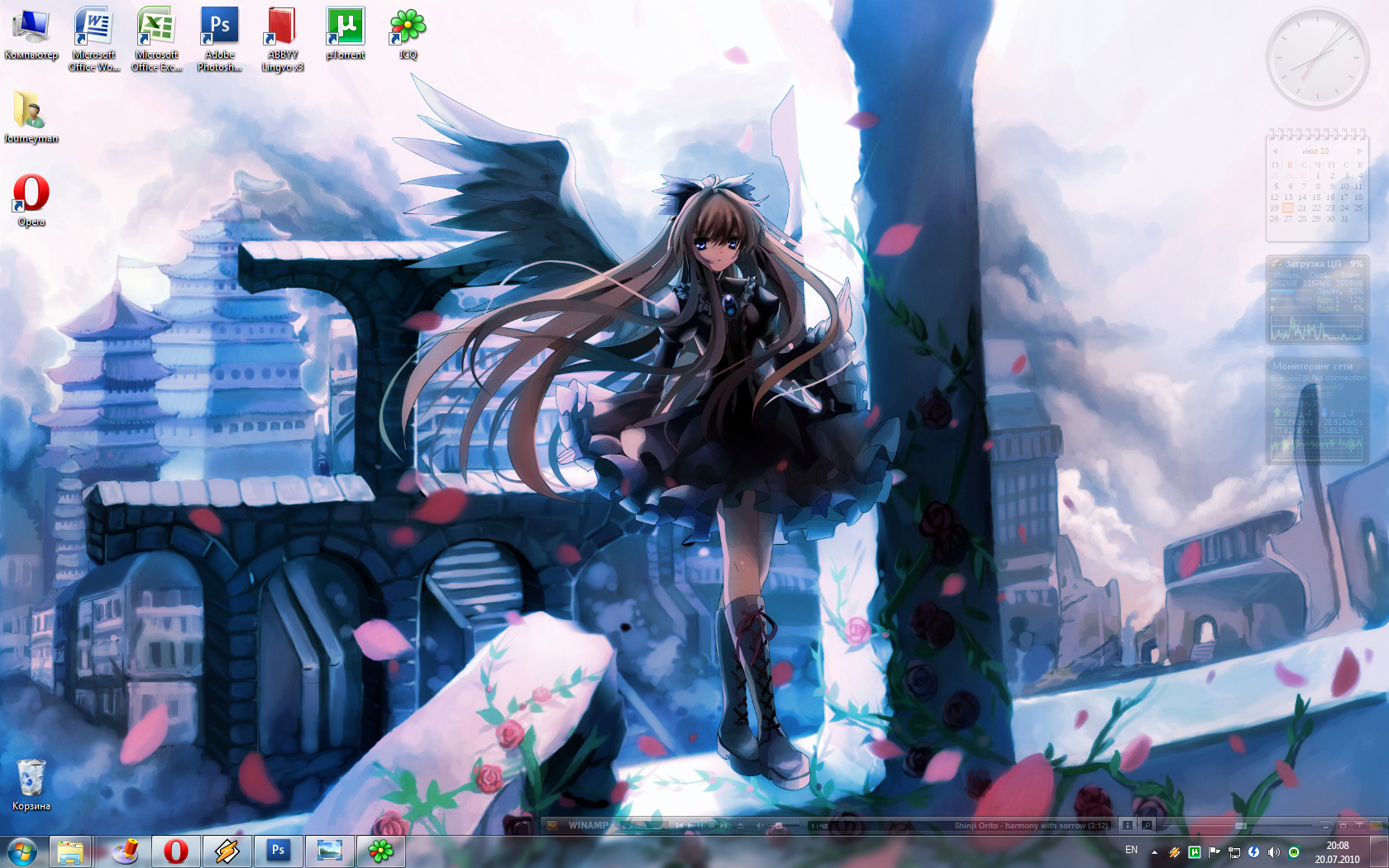Launch the µTorrent desktop shortcut
Image resolution: width=1389 pixels, height=868 pixels.
click(346, 33)
